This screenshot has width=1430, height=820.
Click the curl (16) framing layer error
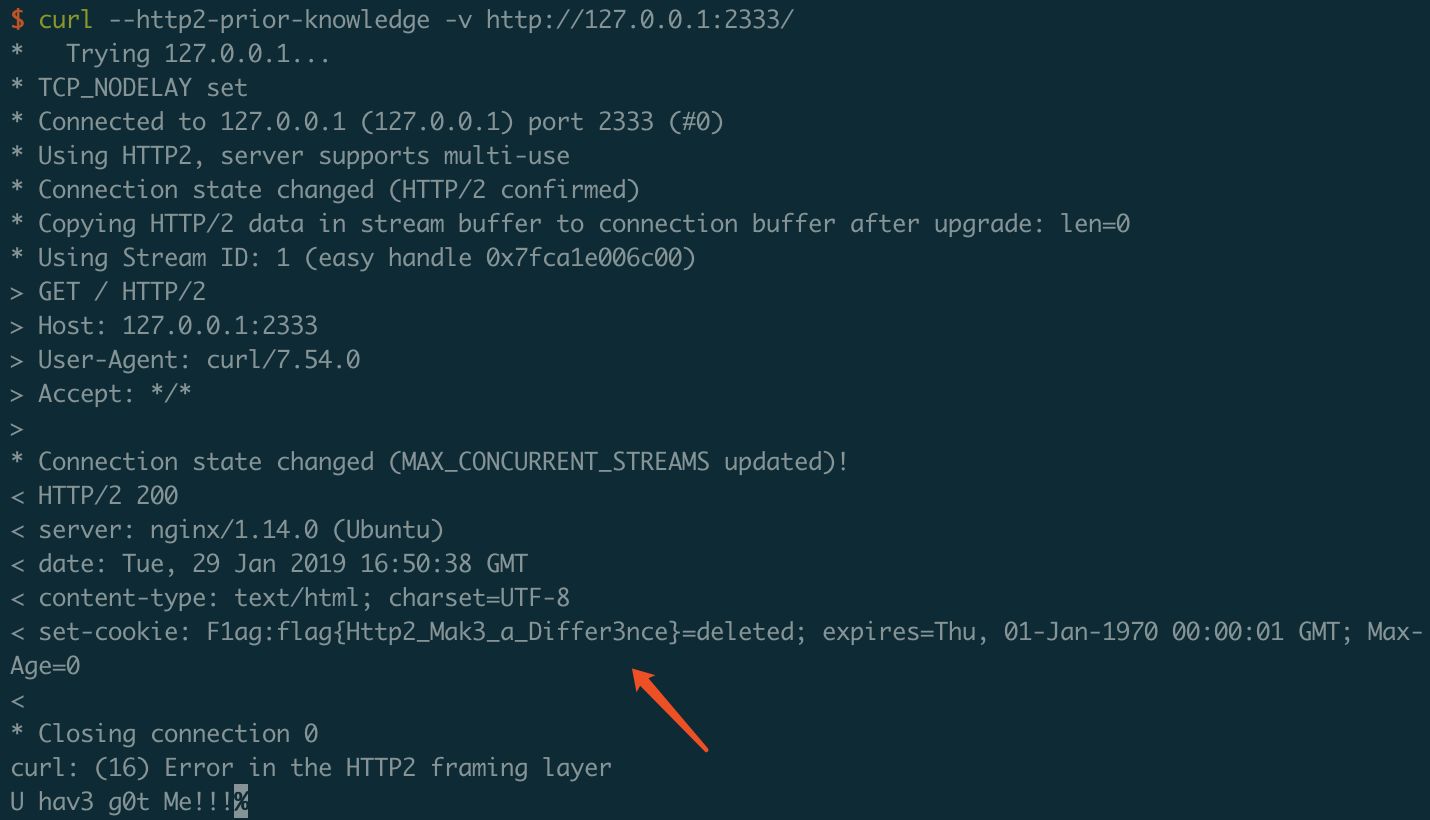click(x=311, y=768)
